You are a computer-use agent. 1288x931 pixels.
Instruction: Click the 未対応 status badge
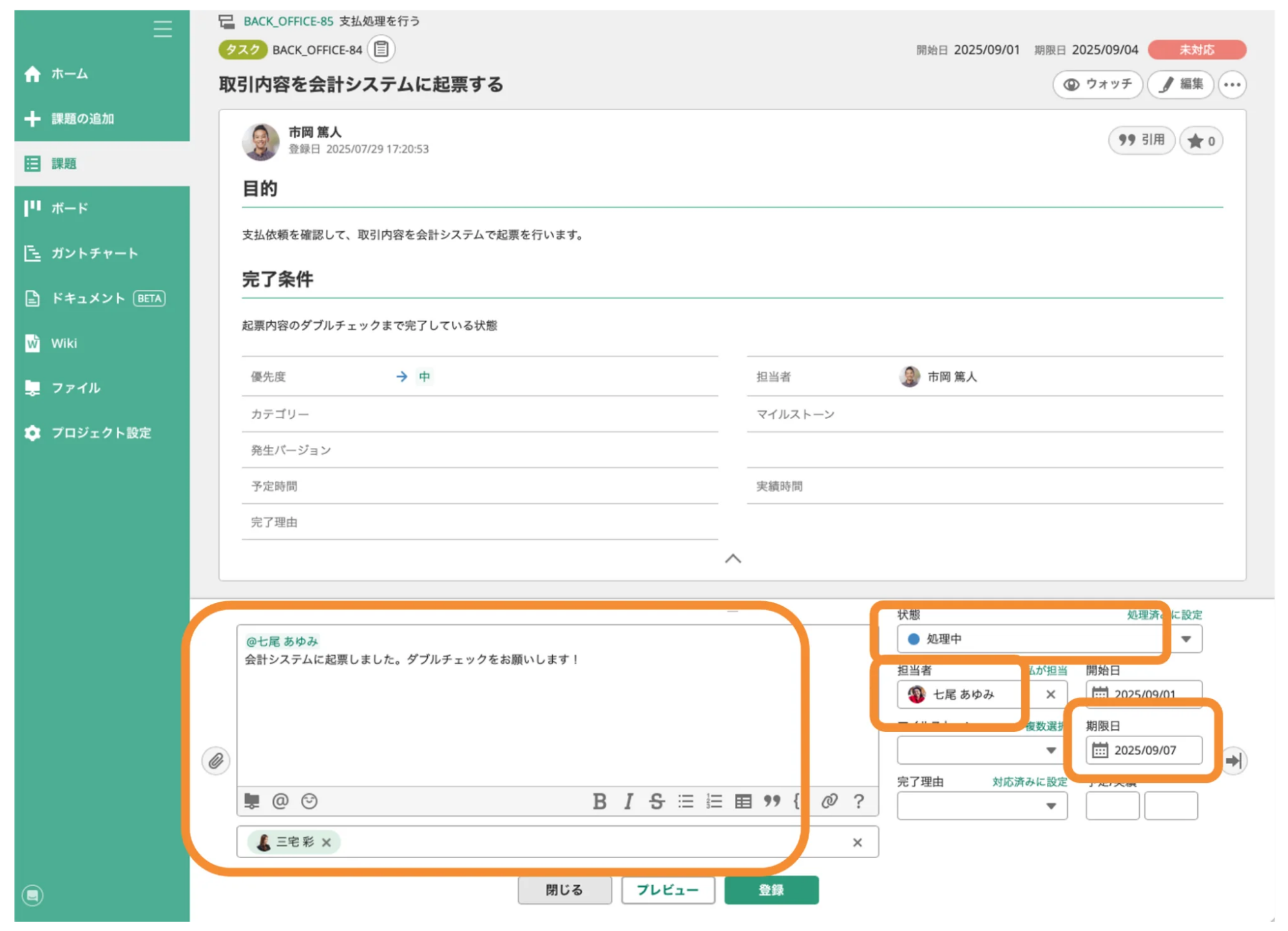pos(1197,50)
